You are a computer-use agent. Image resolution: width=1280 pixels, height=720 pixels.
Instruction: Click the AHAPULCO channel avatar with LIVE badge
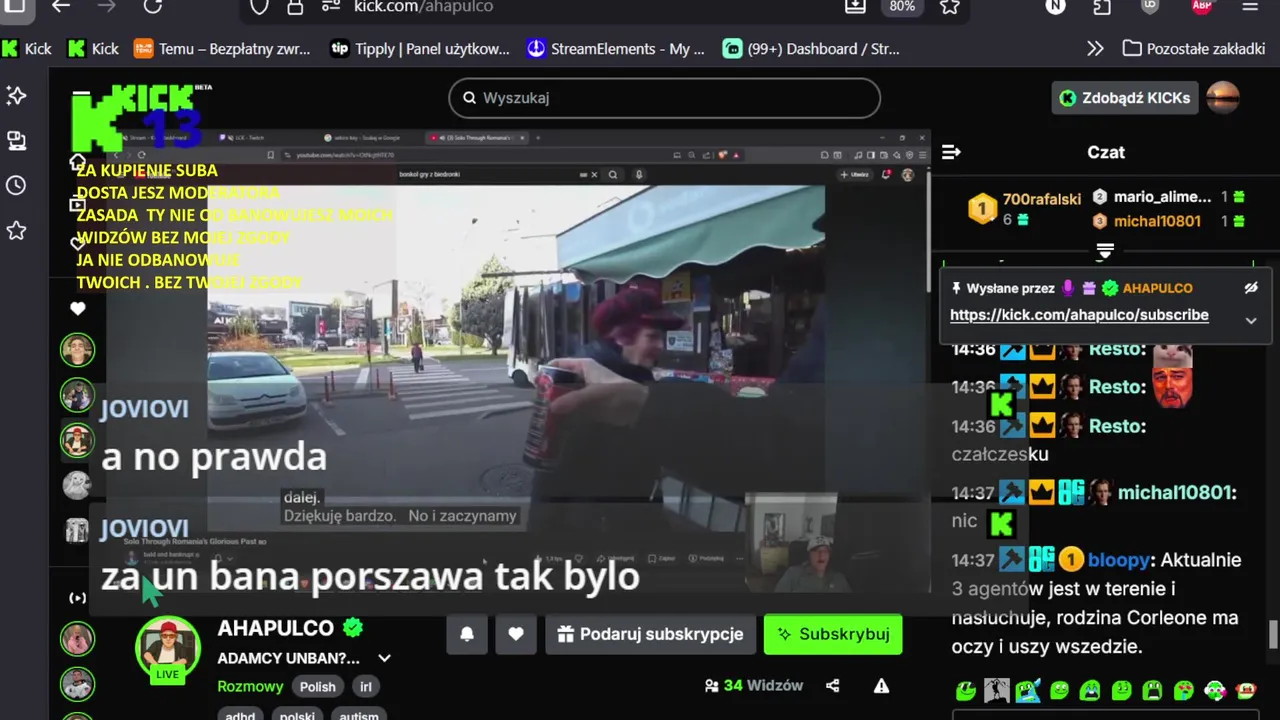point(167,649)
